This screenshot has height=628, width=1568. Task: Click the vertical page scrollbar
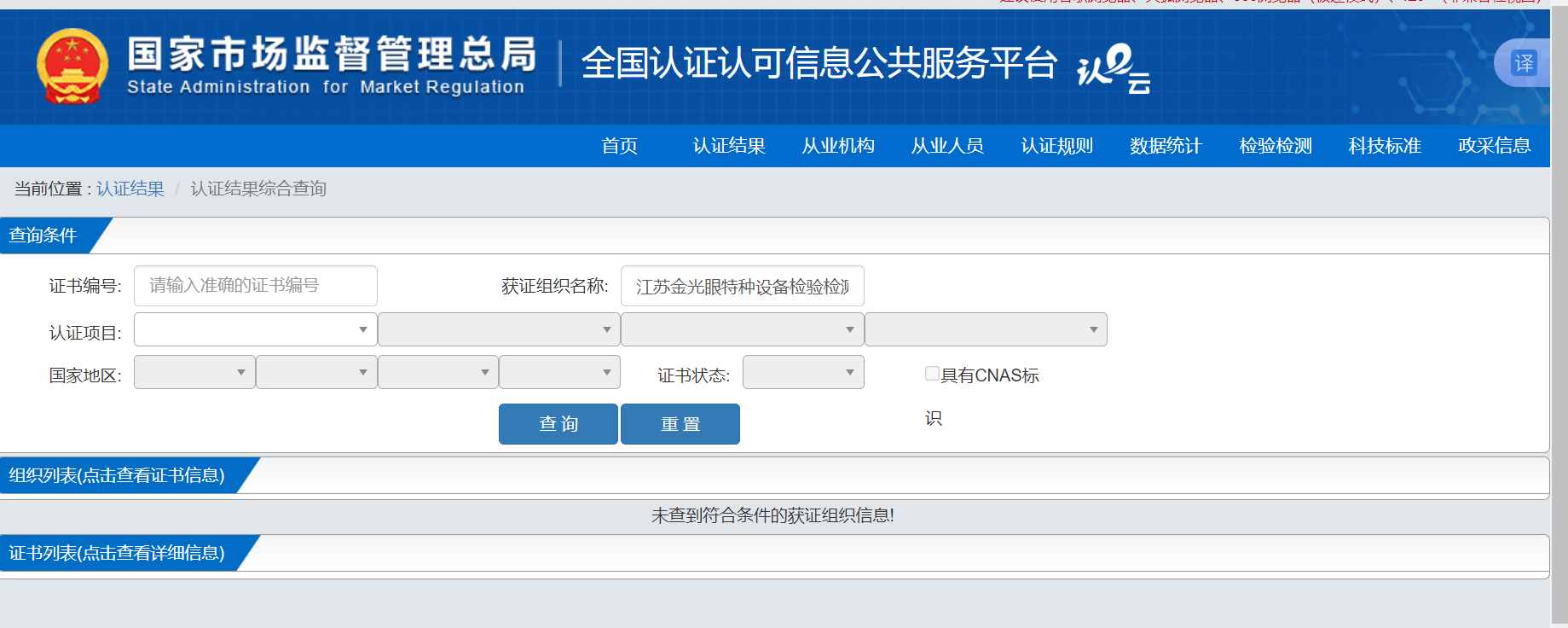pos(1559,314)
